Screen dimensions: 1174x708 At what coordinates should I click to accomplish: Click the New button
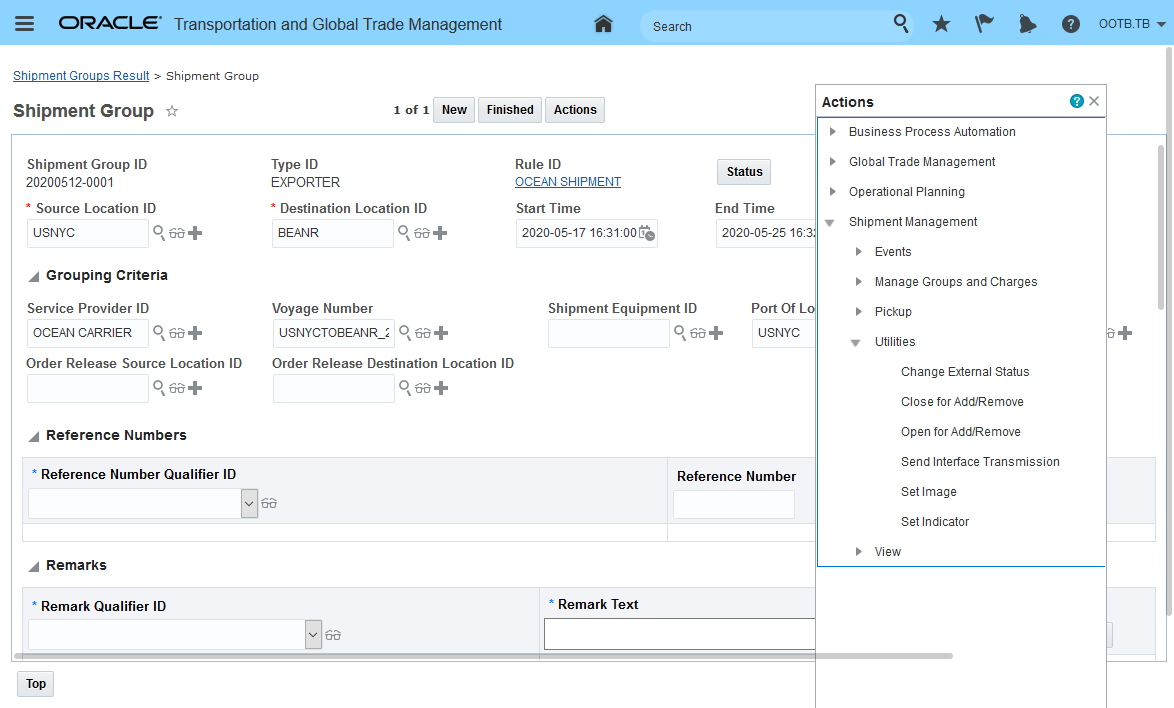454,110
